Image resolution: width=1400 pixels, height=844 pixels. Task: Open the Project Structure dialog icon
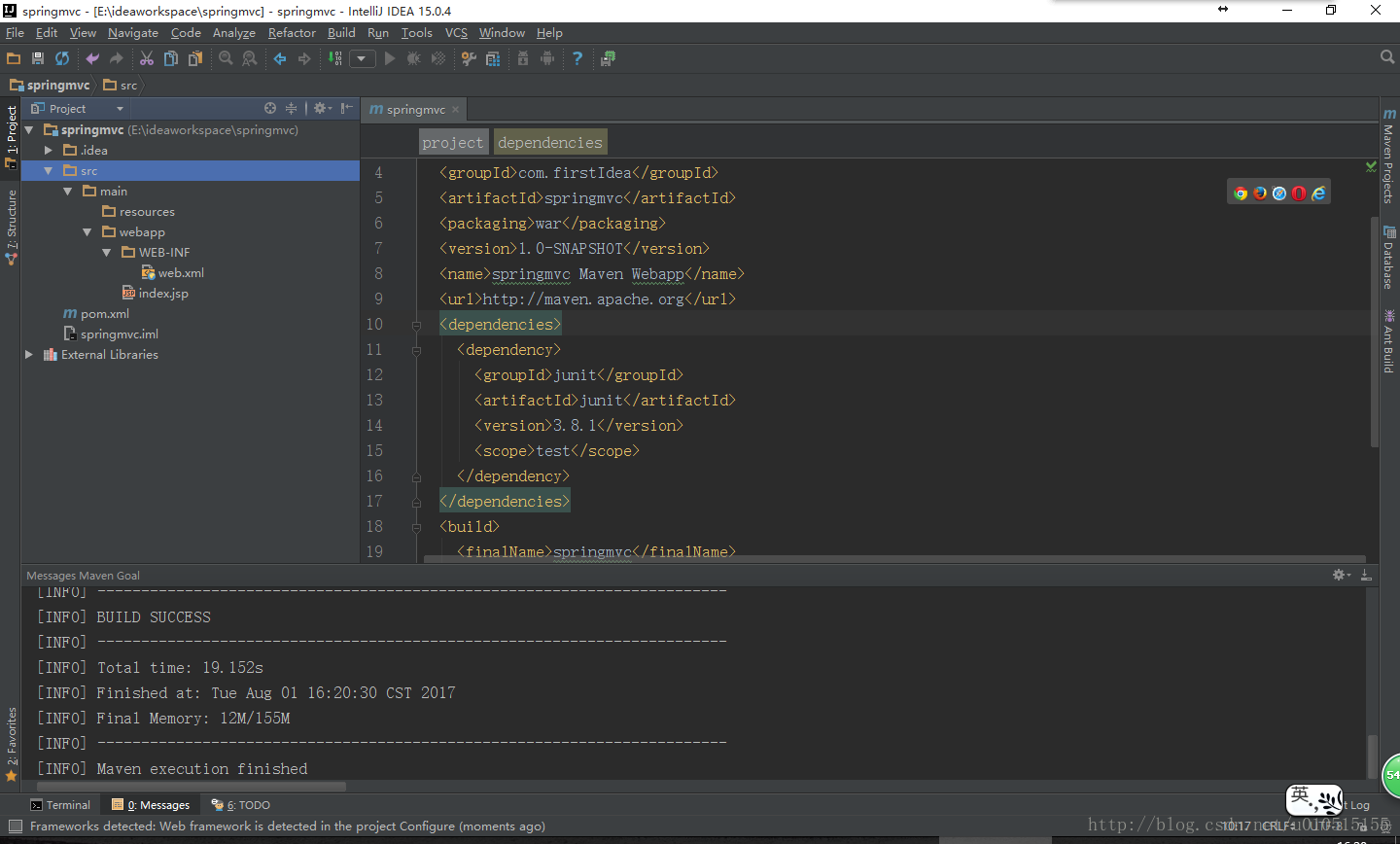click(x=493, y=58)
